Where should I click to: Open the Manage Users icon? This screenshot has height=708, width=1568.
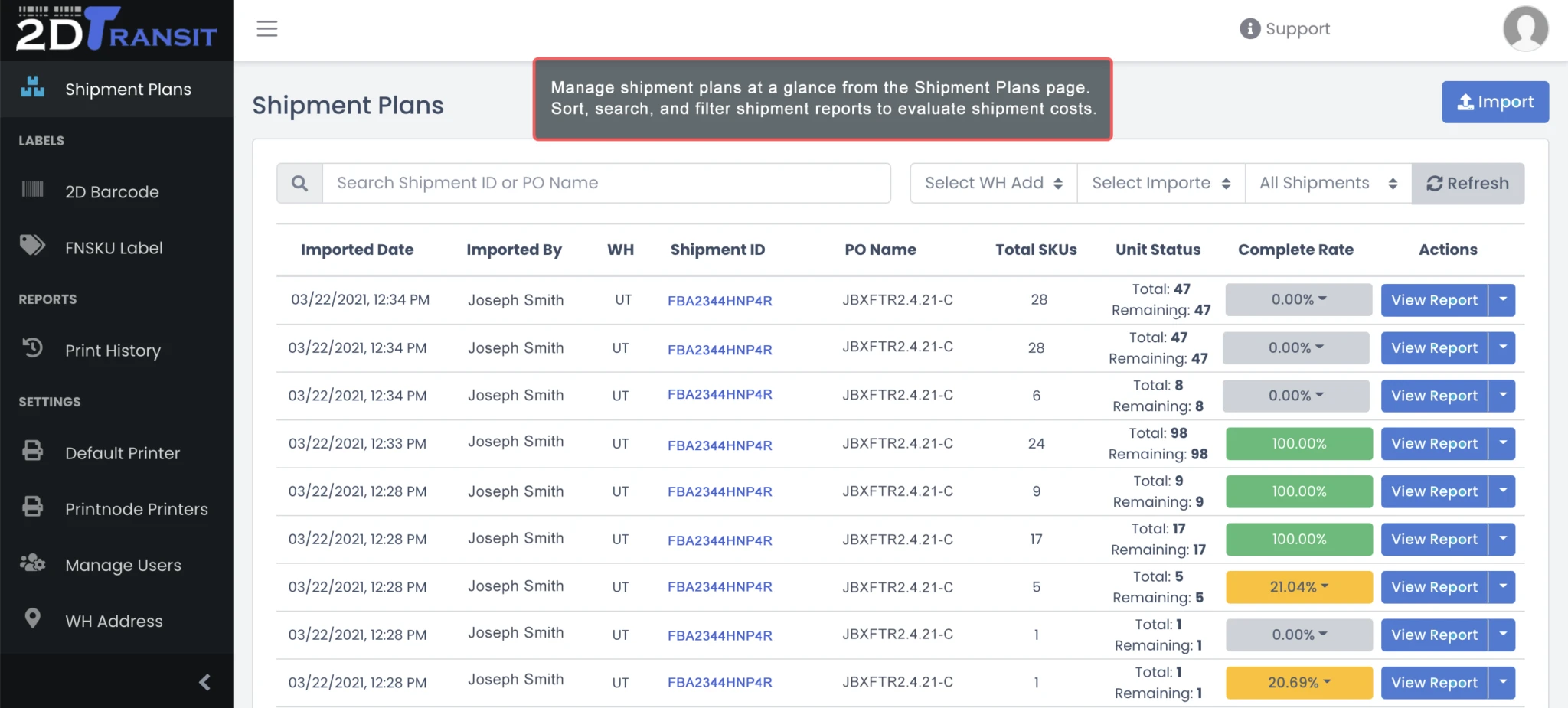pos(32,563)
